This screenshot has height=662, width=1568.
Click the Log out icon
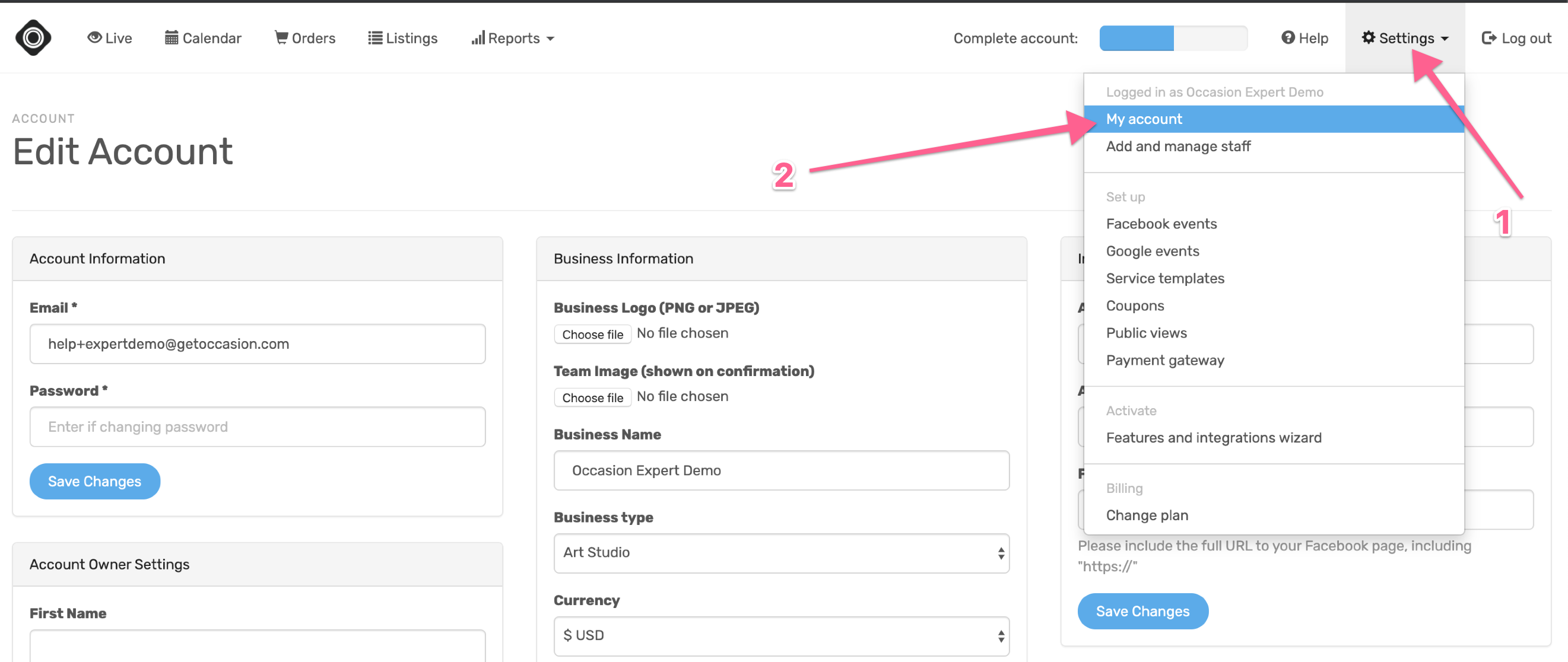(1490, 37)
